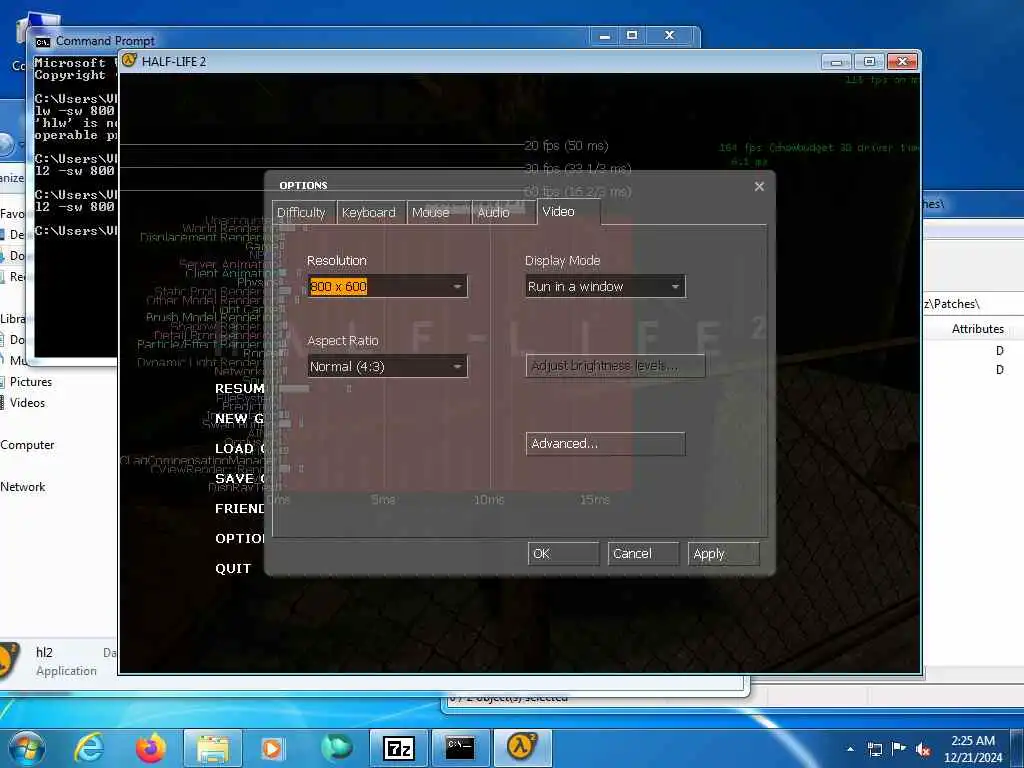Screen dimensions: 1024x768
Task: Select the Video tab
Action: (x=568, y=212)
